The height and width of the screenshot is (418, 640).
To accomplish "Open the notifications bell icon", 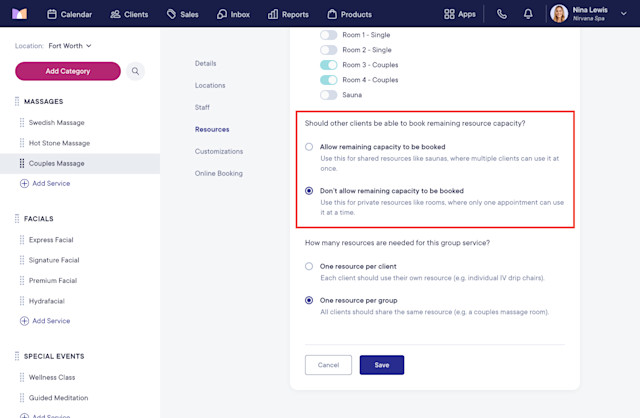I will [x=528, y=14].
